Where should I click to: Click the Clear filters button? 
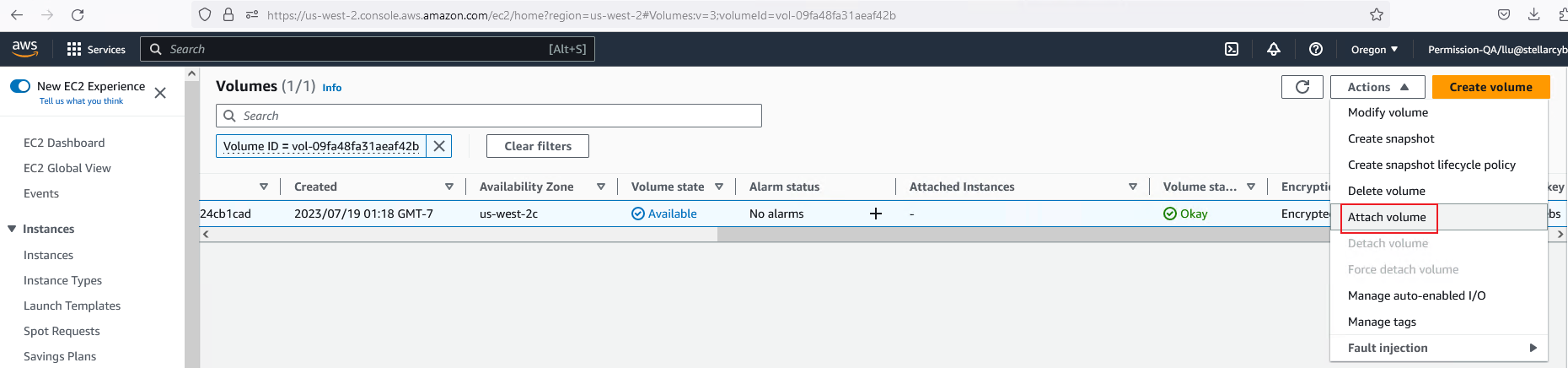(x=538, y=146)
